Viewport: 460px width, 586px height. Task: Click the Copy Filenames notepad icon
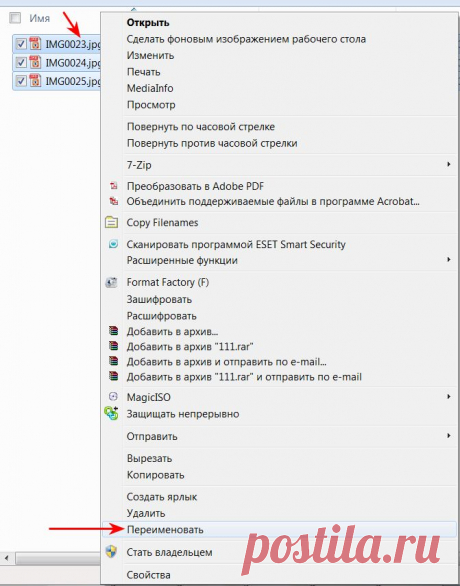111,222
